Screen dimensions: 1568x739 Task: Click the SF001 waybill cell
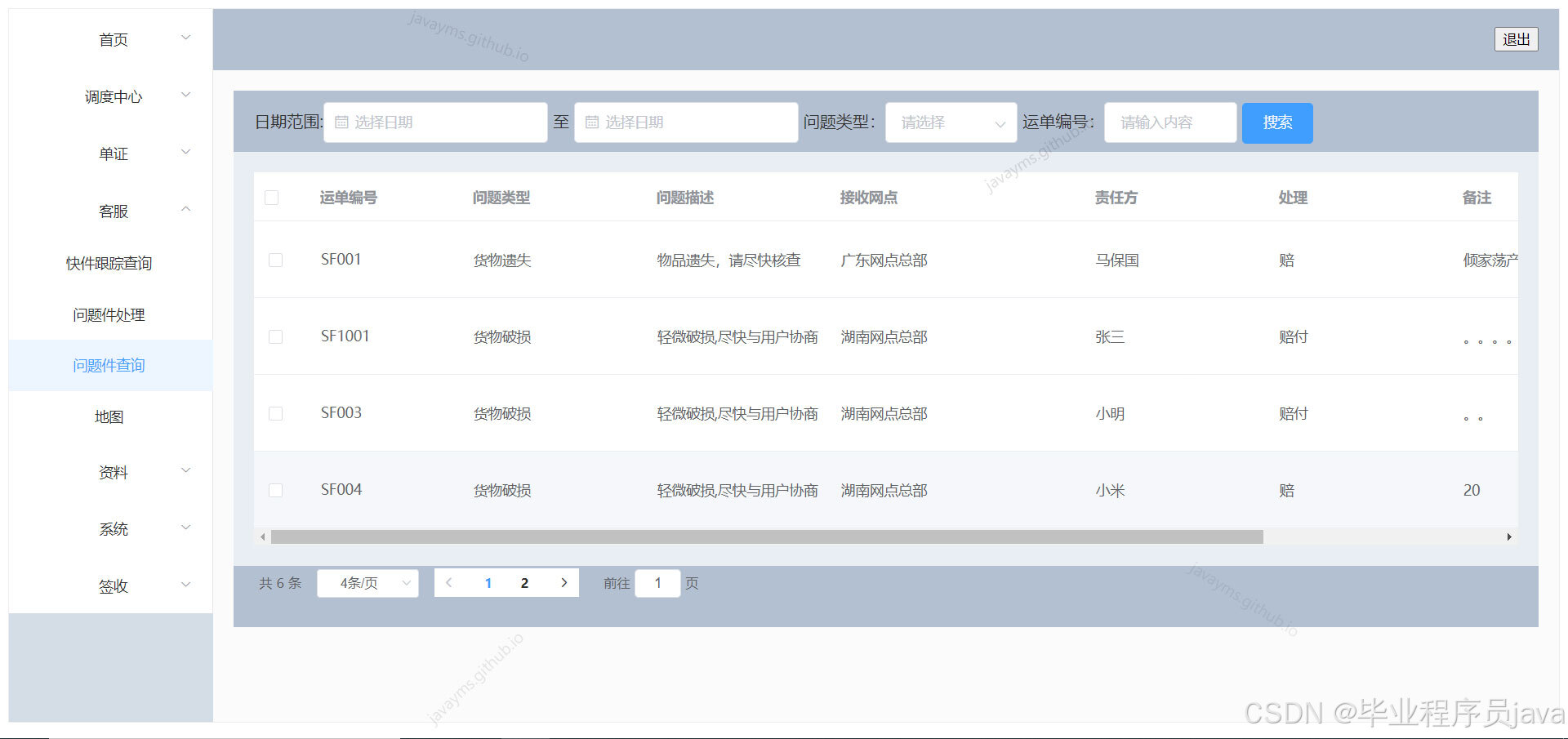pos(341,260)
